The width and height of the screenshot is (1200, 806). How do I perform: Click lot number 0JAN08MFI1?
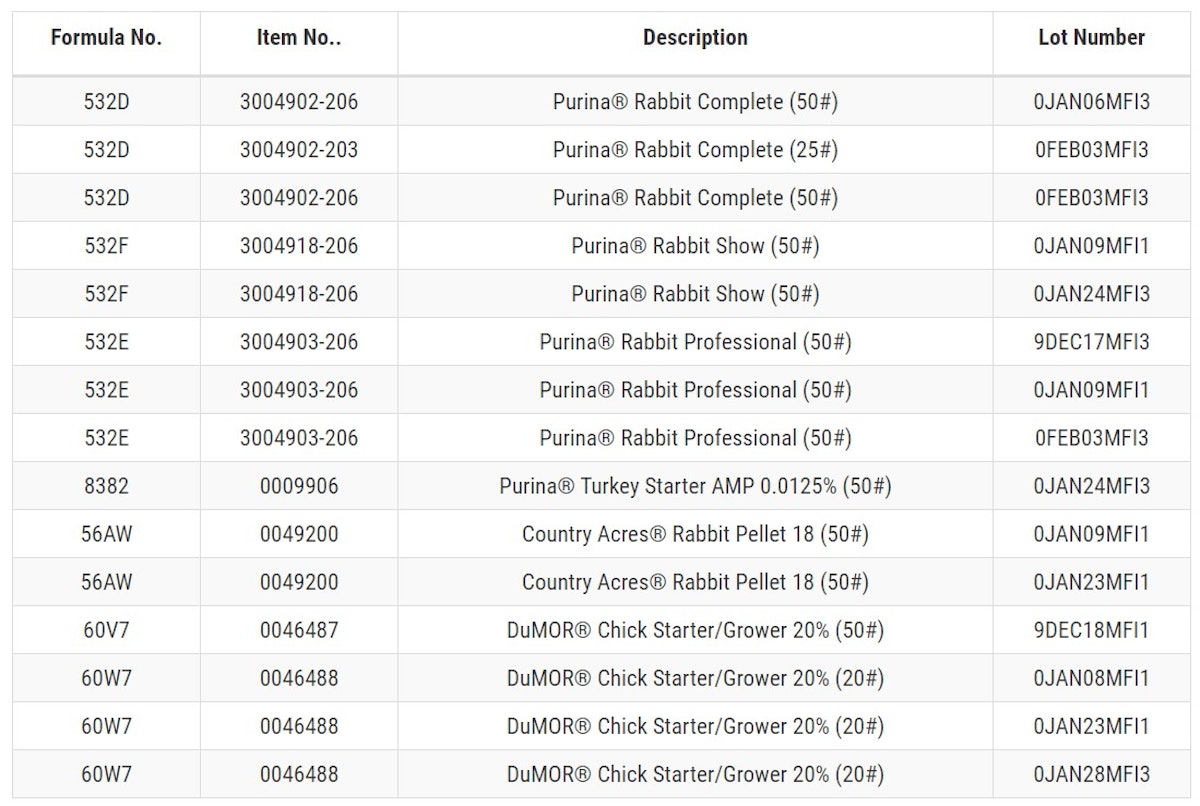click(x=1092, y=678)
